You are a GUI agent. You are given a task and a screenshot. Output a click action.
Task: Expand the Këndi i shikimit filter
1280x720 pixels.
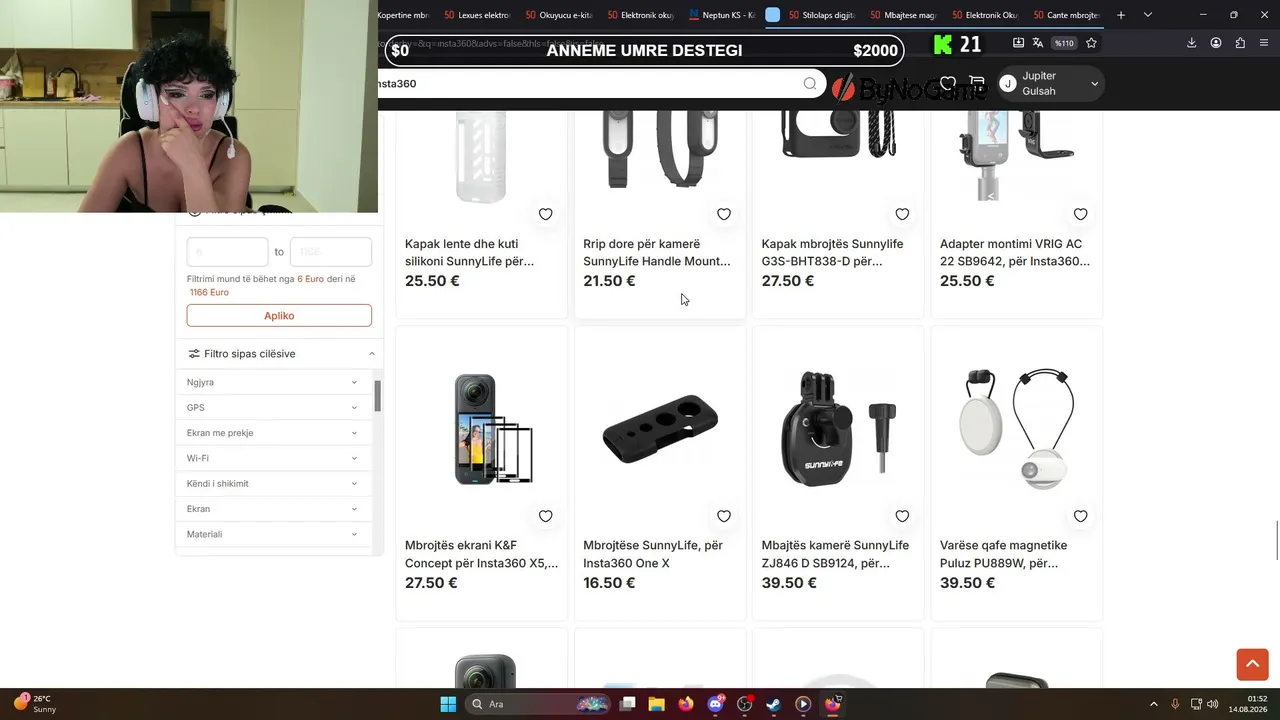click(272, 484)
